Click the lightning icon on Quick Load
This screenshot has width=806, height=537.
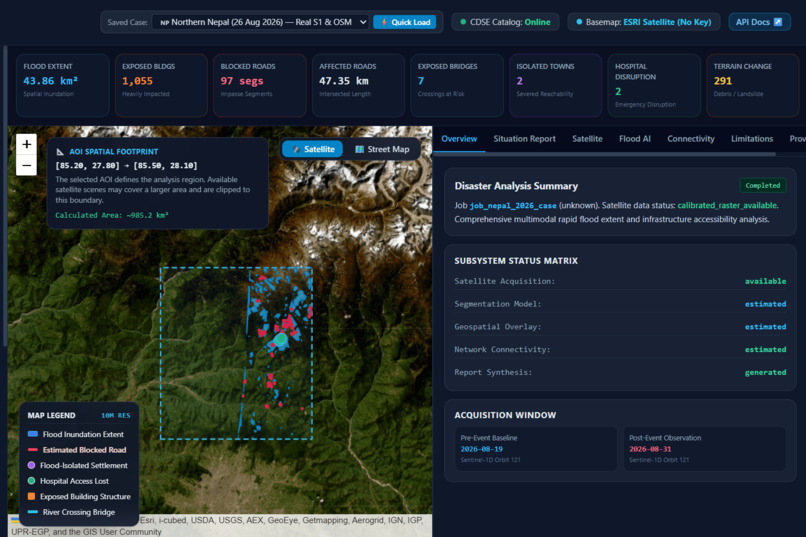pyautogui.click(x=384, y=22)
